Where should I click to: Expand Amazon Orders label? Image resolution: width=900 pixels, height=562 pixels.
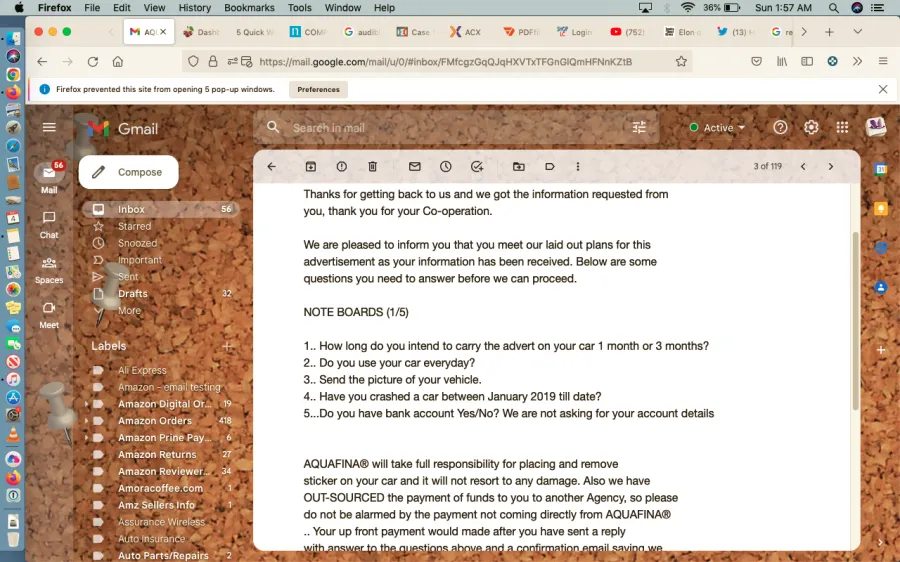[87, 421]
